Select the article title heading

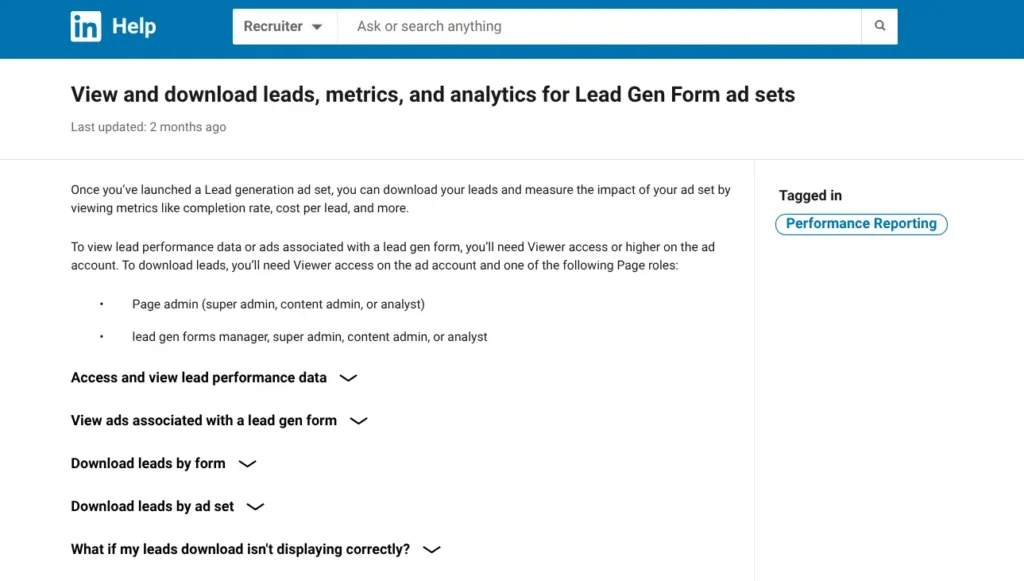(432, 94)
